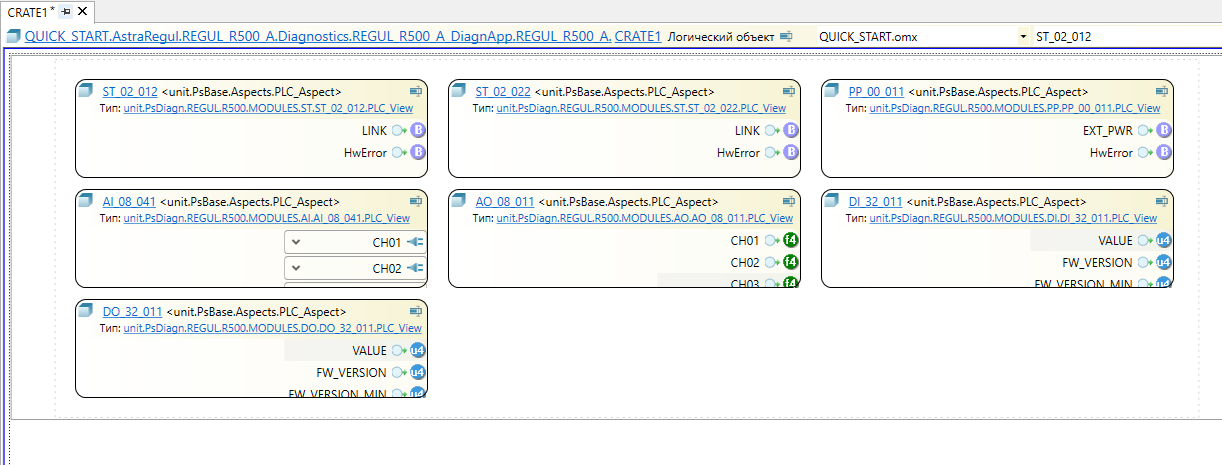Click the pin icon on CRATE1 tab
Viewport: 1222px width, 465px height.
point(65,11)
